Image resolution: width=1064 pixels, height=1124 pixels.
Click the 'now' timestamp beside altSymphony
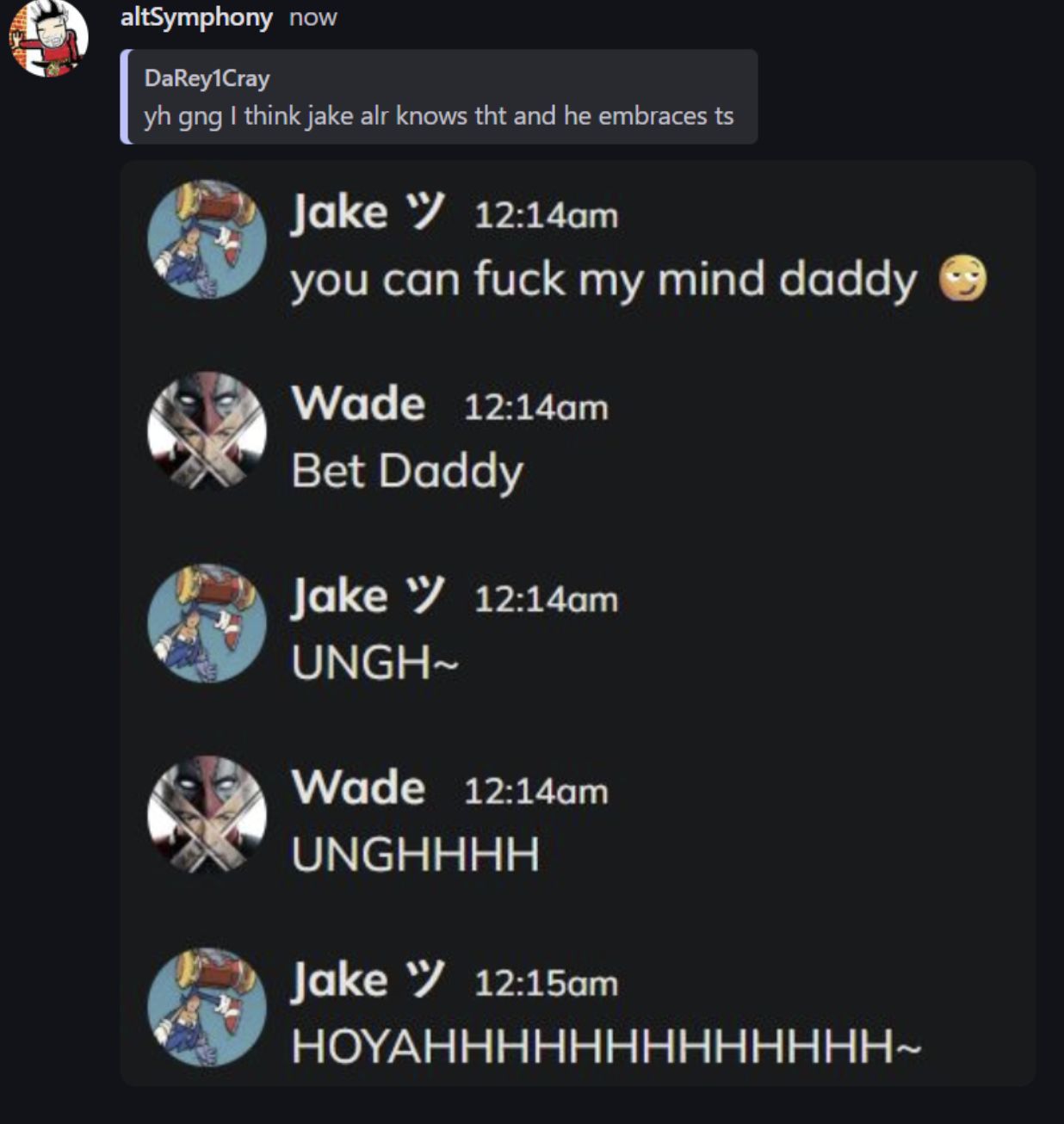tap(312, 17)
